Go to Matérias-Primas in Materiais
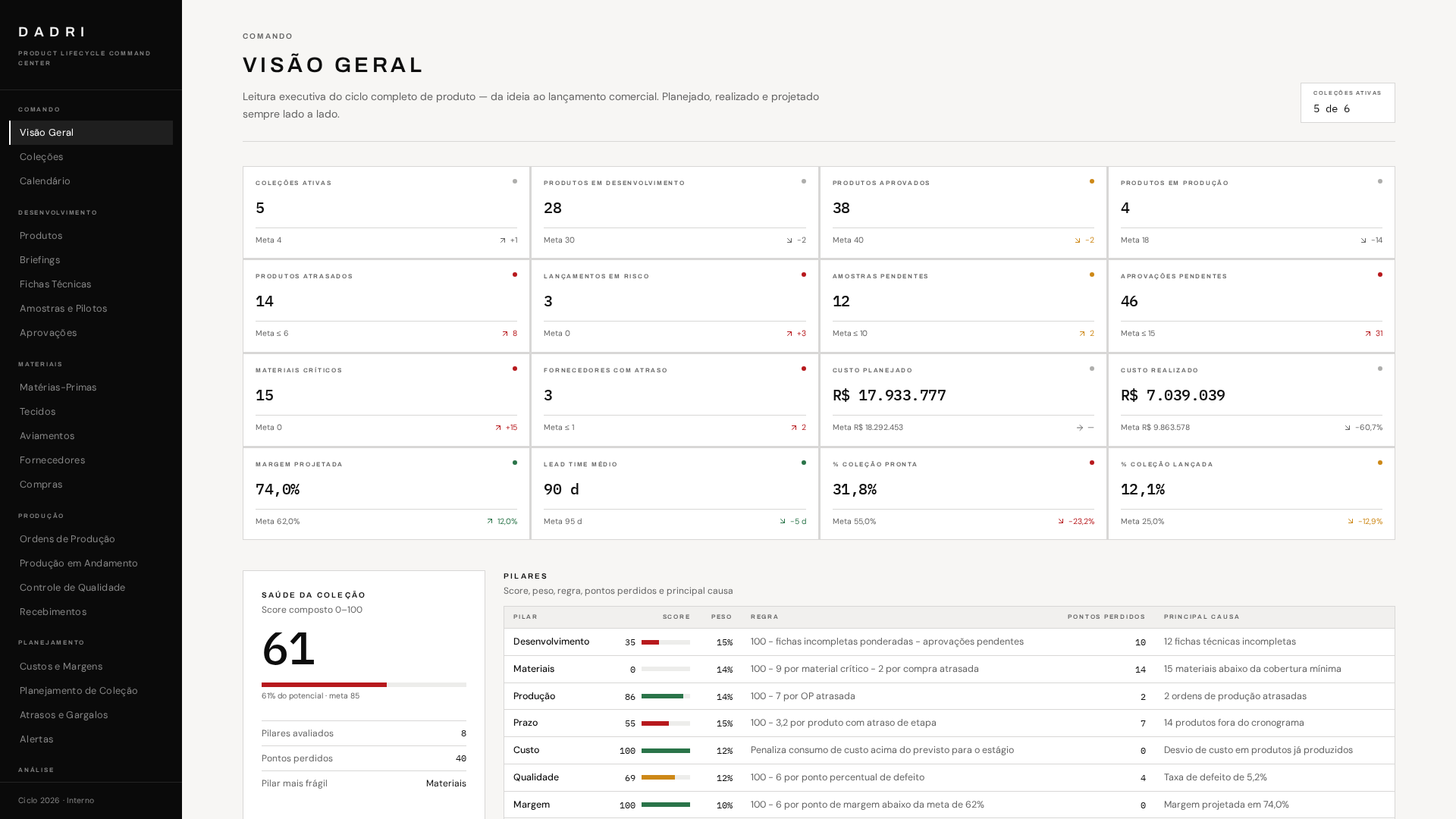Screen dimensions: 1456x819 (91, 388)
